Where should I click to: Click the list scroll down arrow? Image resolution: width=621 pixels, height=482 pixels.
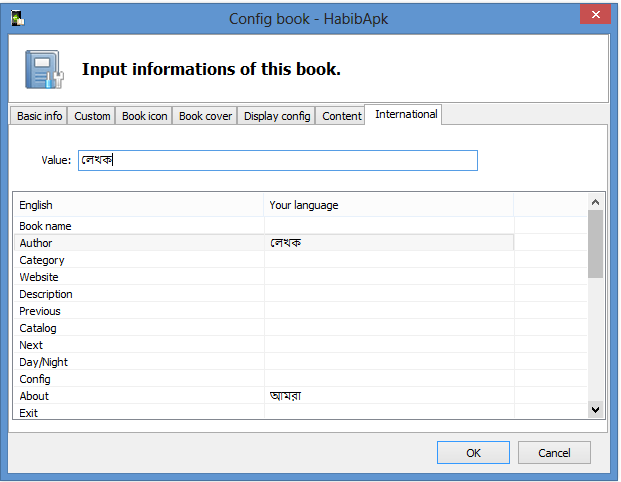click(x=595, y=410)
